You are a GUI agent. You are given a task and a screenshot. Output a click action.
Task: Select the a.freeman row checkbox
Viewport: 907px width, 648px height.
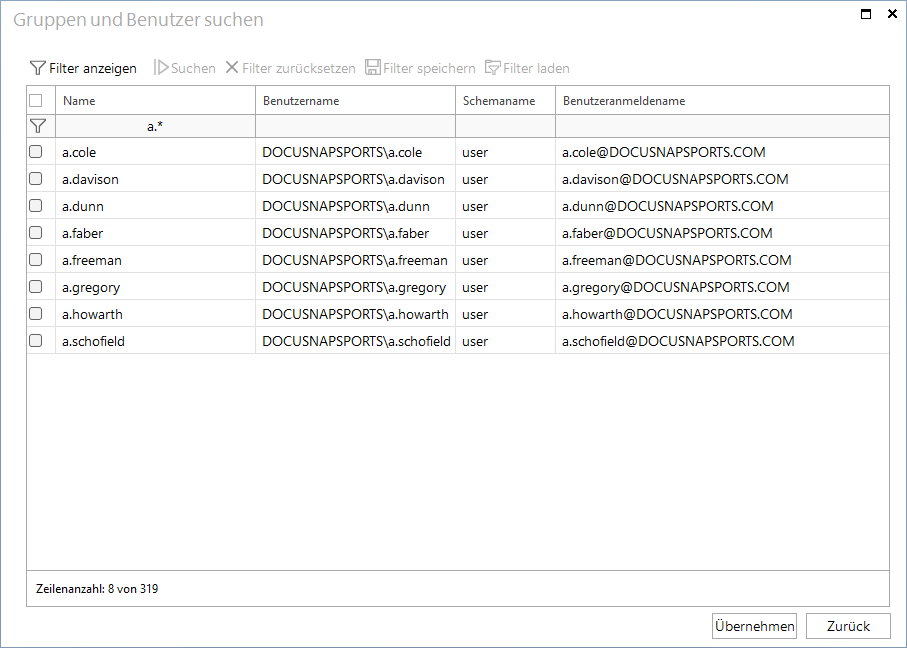pos(36,260)
